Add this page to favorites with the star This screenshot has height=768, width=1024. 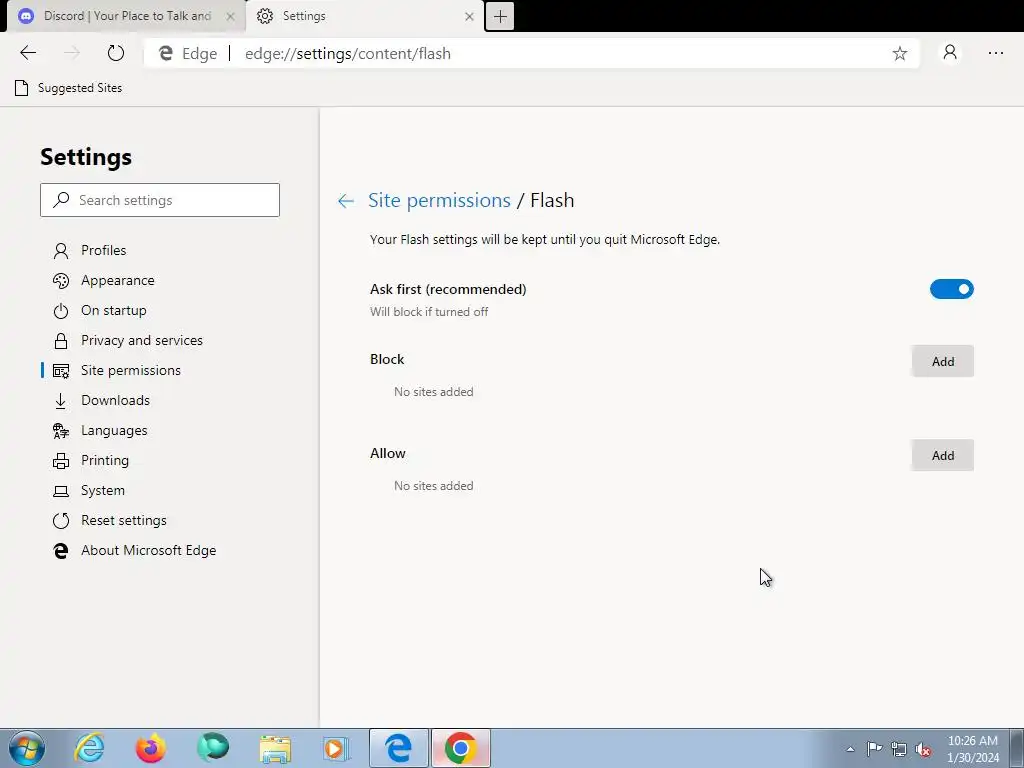pyautogui.click(x=899, y=54)
